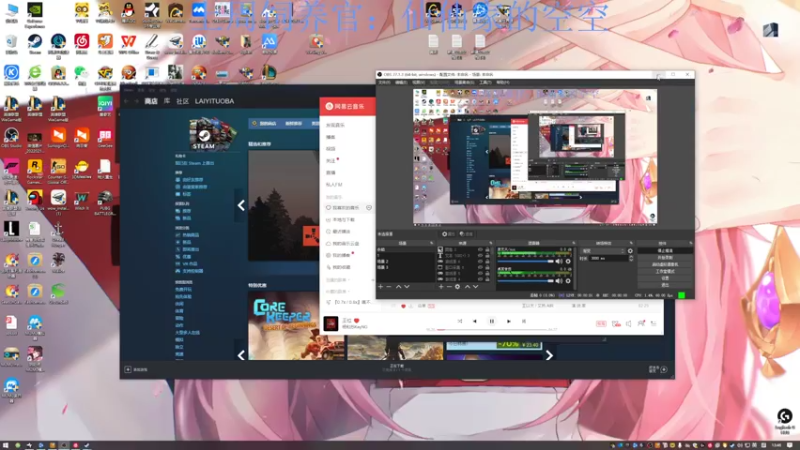800x450 pixels.
Task: Hide the Text (GDI+) source in OBS
Action: pyautogui.click(x=480, y=255)
